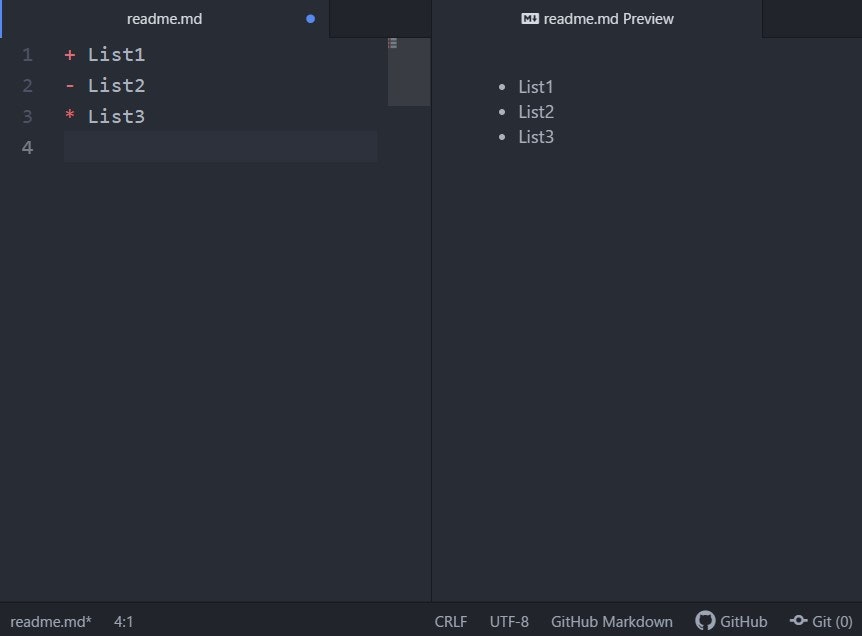The image size is (862, 636).
Task: Click line number 3 in the gutter
Action: (x=27, y=116)
